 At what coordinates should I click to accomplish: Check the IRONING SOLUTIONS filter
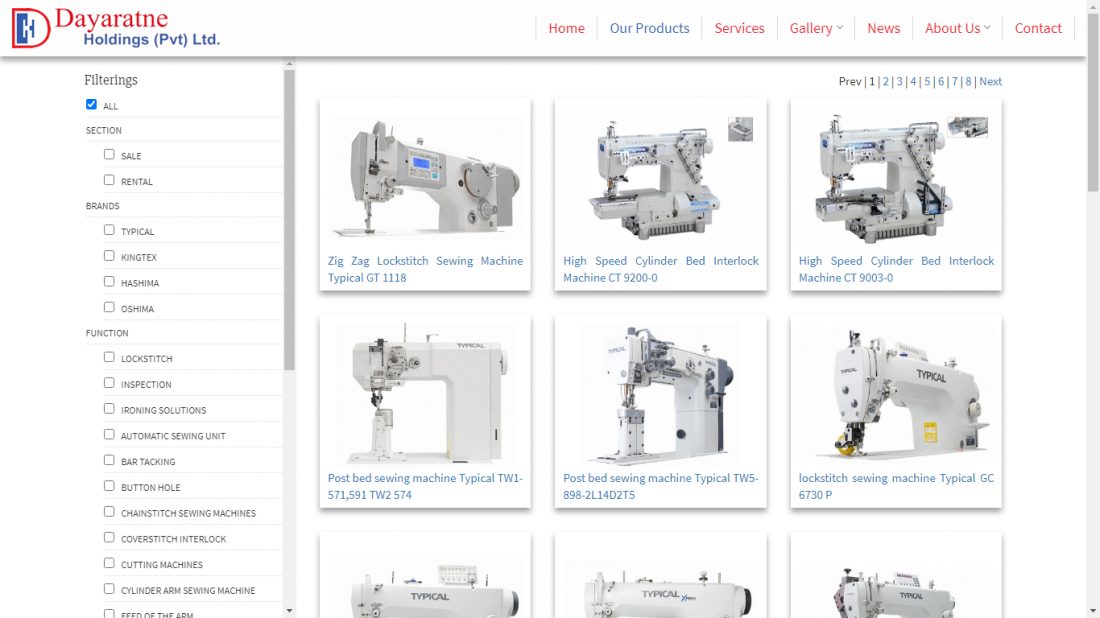pos(109,409)
